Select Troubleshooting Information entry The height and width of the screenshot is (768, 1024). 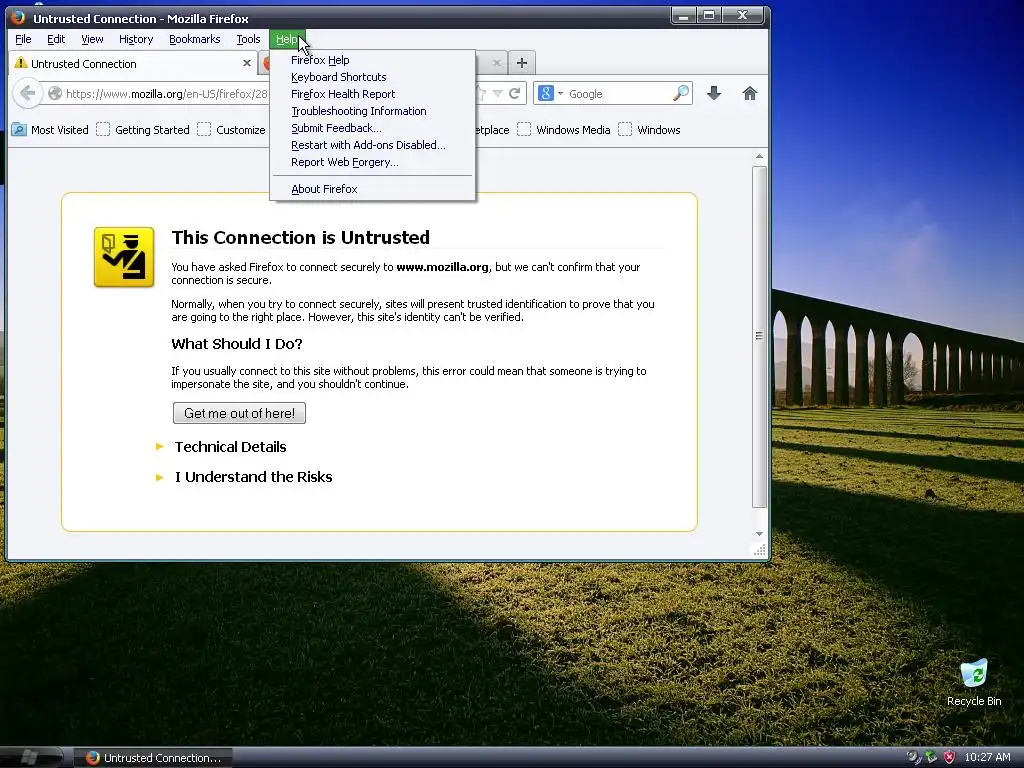tap(372, 111)
